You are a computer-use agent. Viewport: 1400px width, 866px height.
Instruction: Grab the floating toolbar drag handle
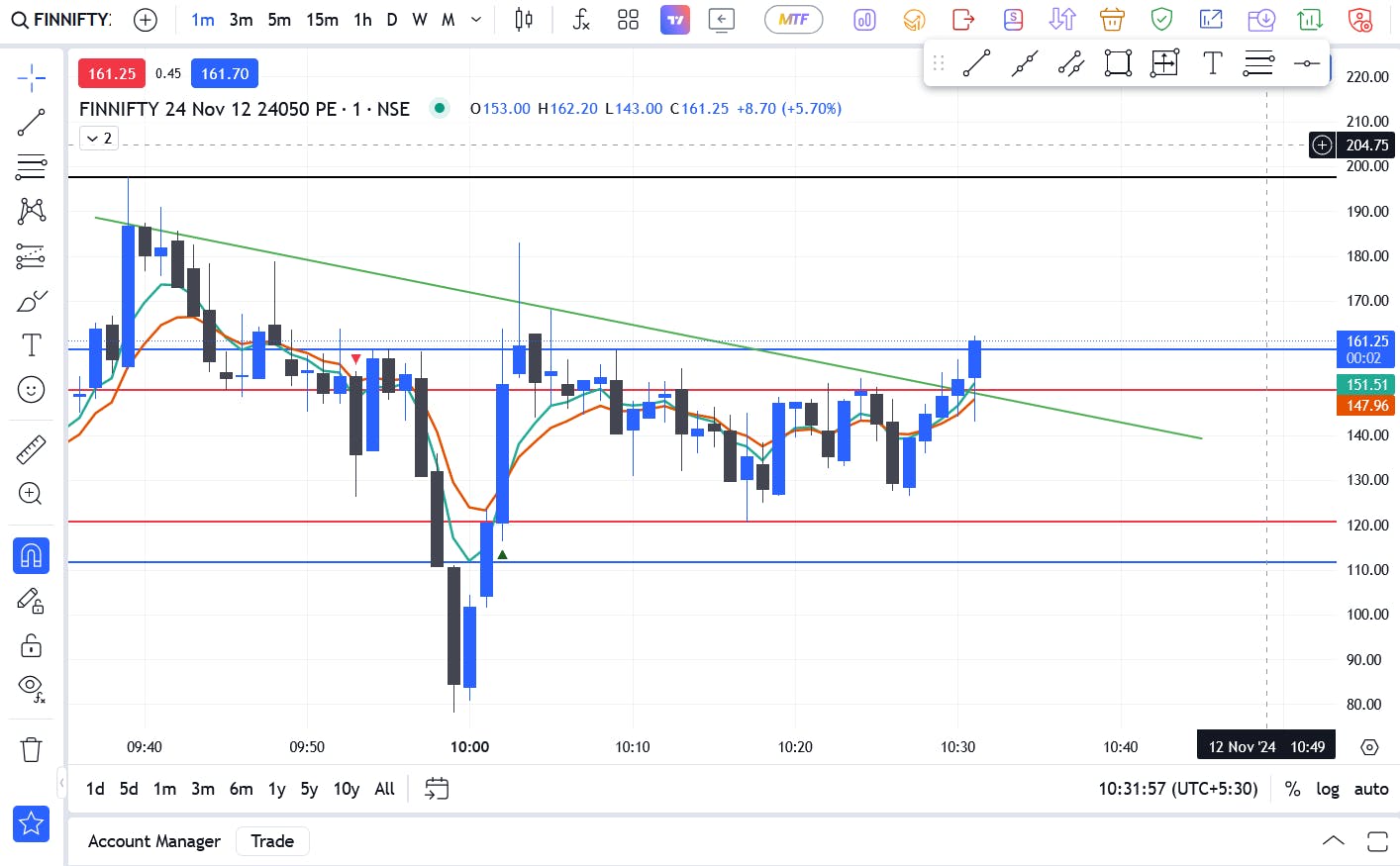tap(939, 63)
